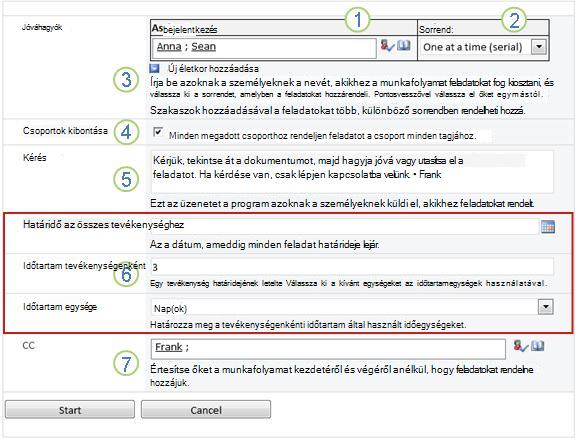Open the Sorrend order dropdown arrow
This screenshot has width=577, height=439.
coord(539,47)
